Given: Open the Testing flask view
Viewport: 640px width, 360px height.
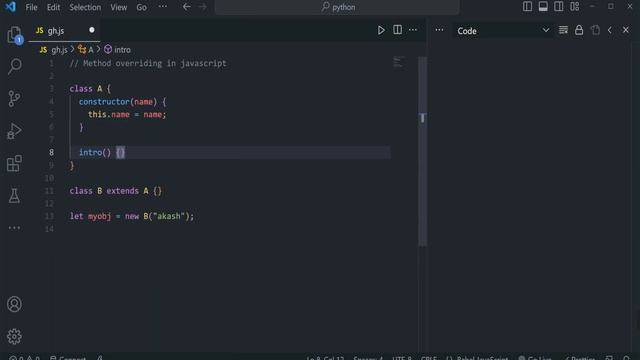Looking at the screenshot, I should point(14,196).
